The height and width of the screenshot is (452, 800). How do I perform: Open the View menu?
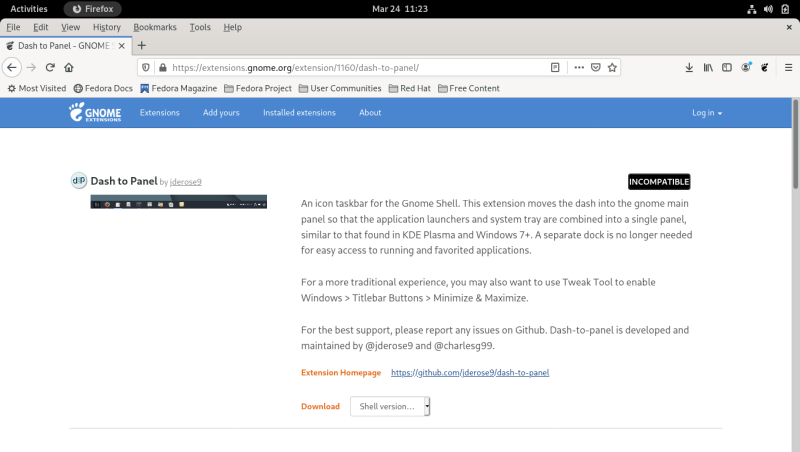[70, 27]
